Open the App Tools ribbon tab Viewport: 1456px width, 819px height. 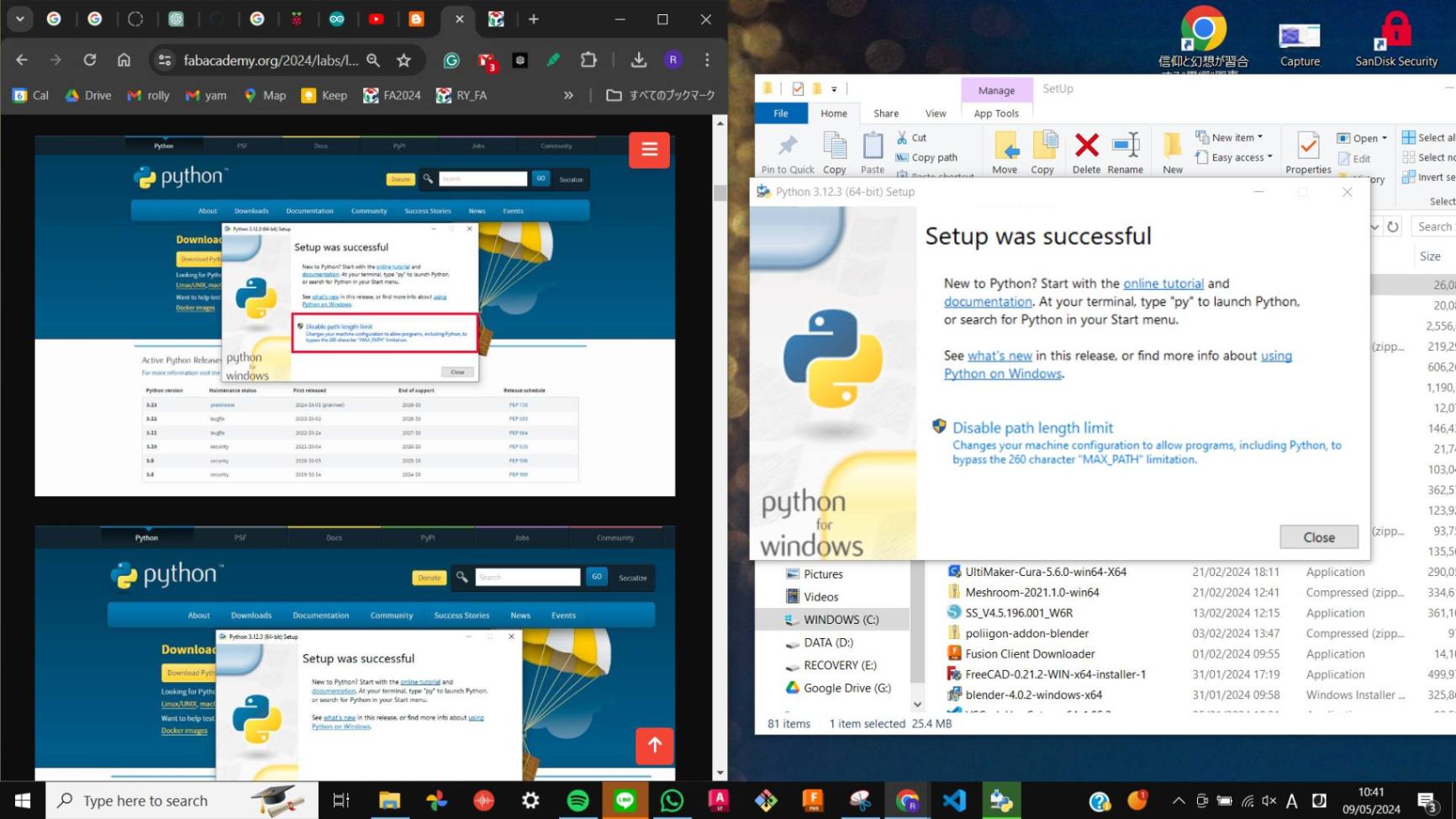(x=996, y=114)
